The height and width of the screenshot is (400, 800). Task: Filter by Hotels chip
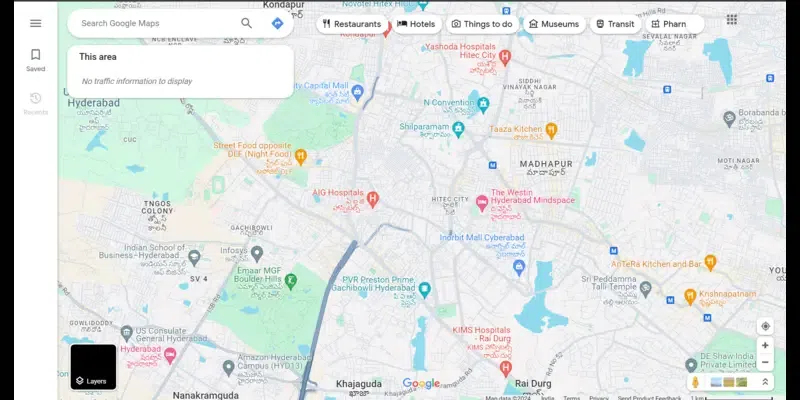click(x=416, y=24)
